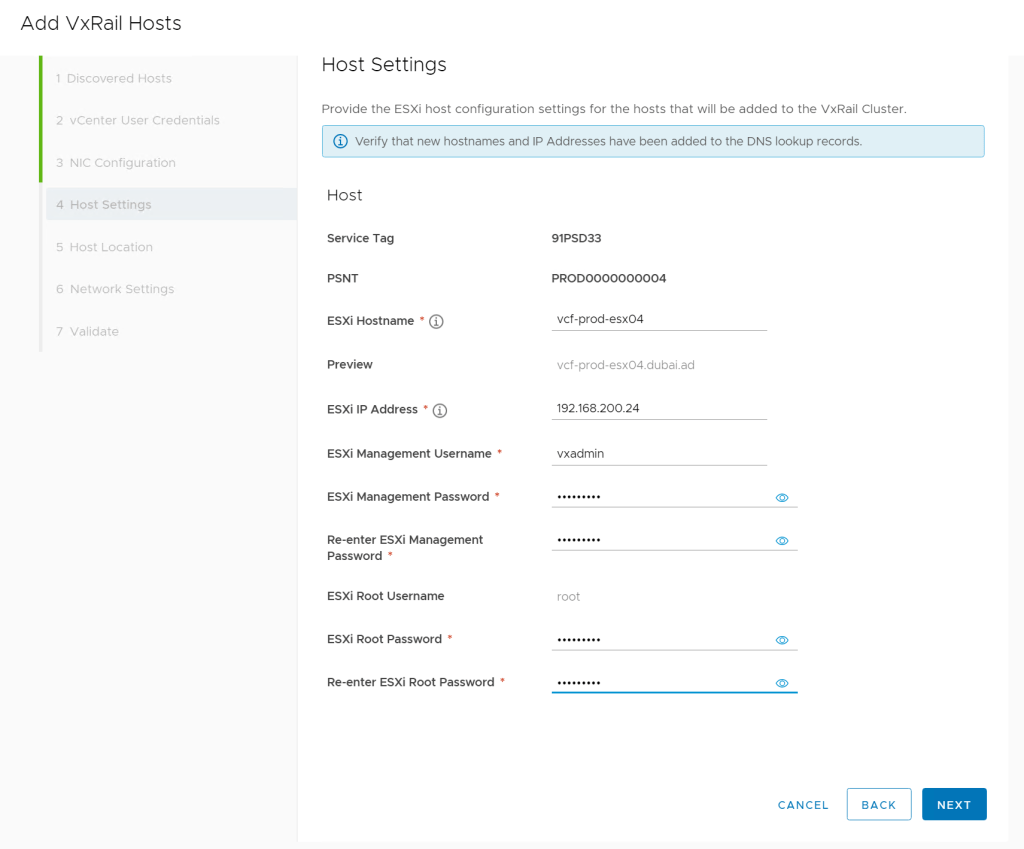The image size is (1024, 849).
Task: Toggle visibility of ESXi Root Password
Action: [x=782, y=640]
